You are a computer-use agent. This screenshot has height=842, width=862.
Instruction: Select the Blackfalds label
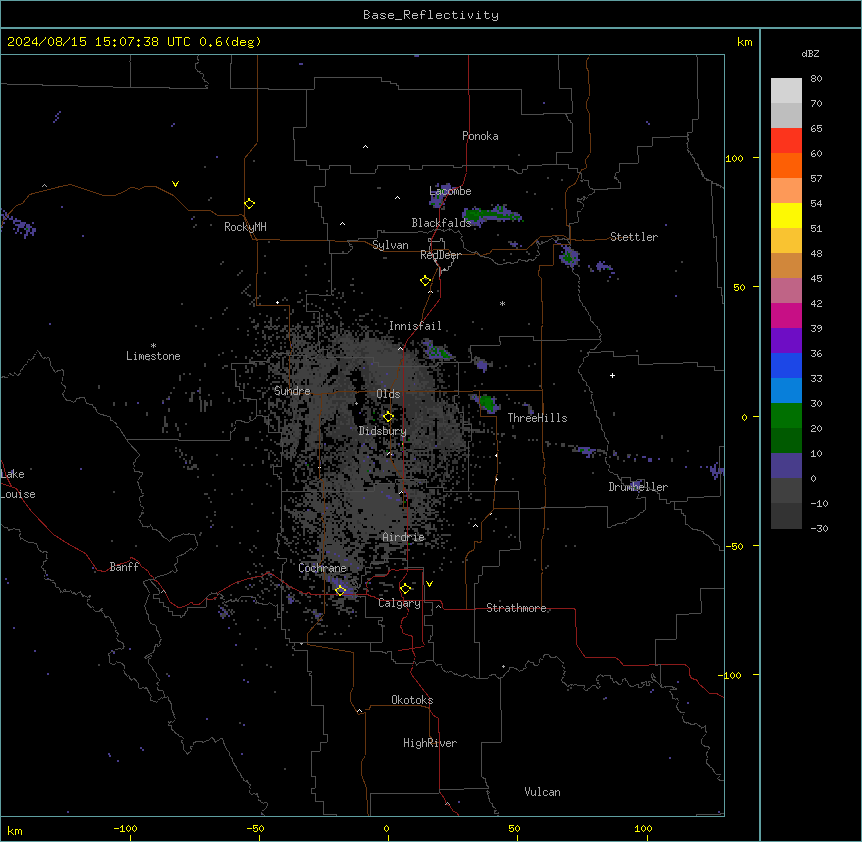pyautogui.click(x=441, y=223)
